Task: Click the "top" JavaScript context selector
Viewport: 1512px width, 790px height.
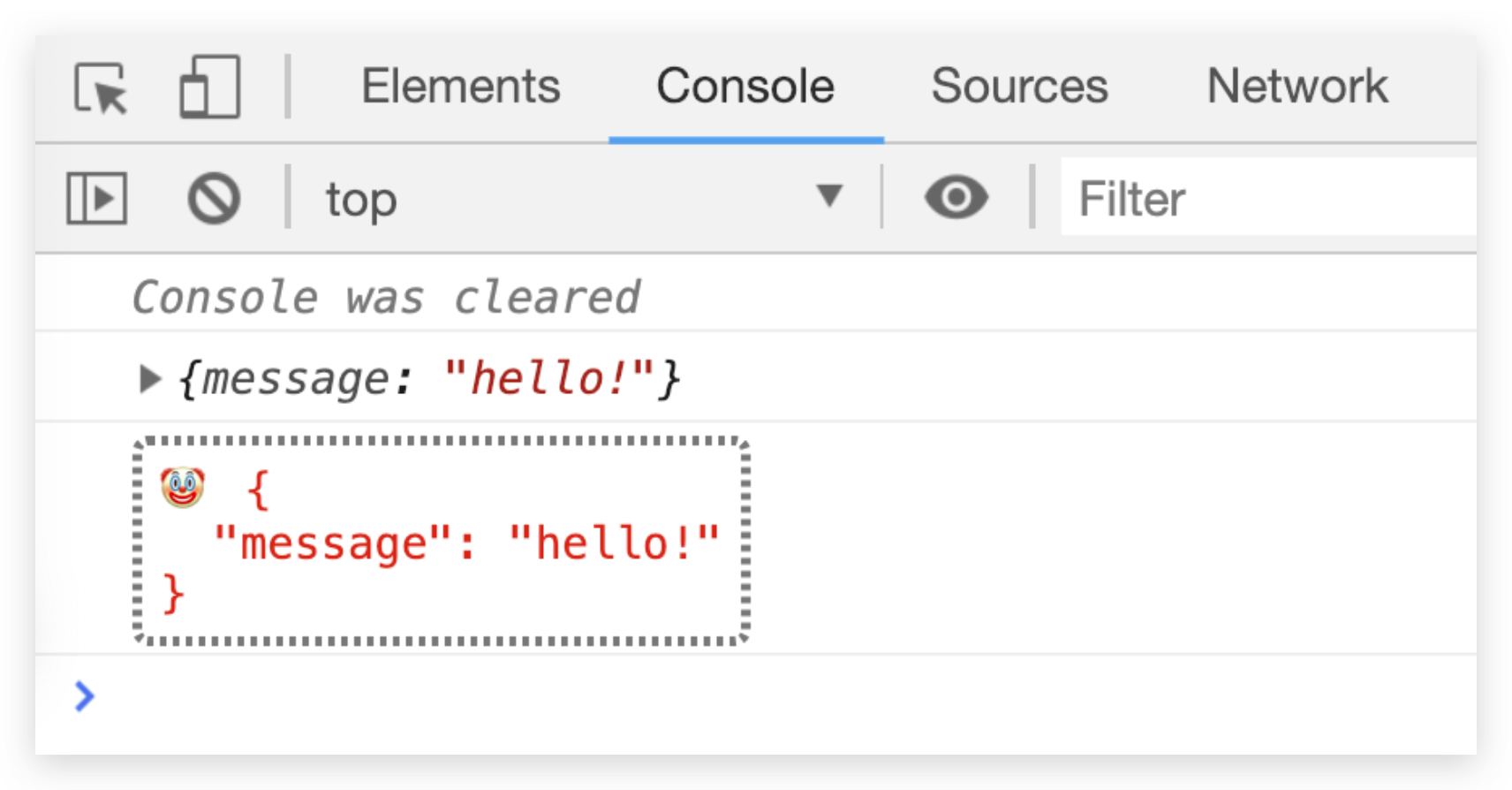Action: tap(361, 199)
